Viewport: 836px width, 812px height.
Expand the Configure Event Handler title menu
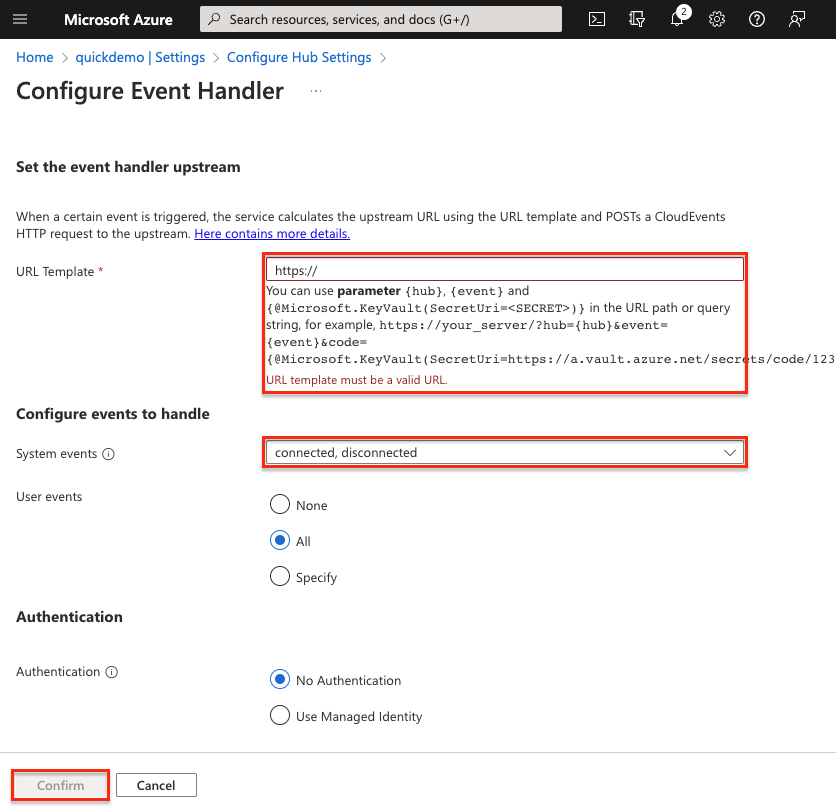[x=315, y=91]
